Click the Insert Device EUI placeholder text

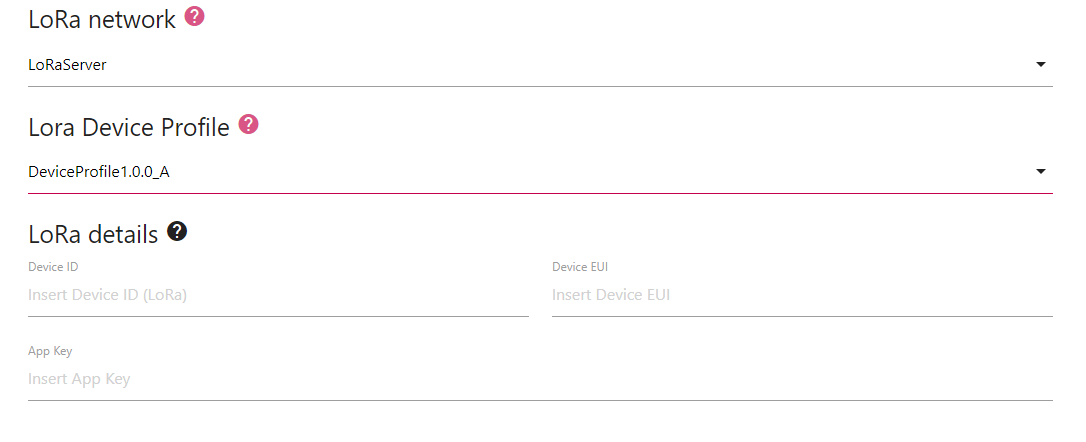pos(611,296)
